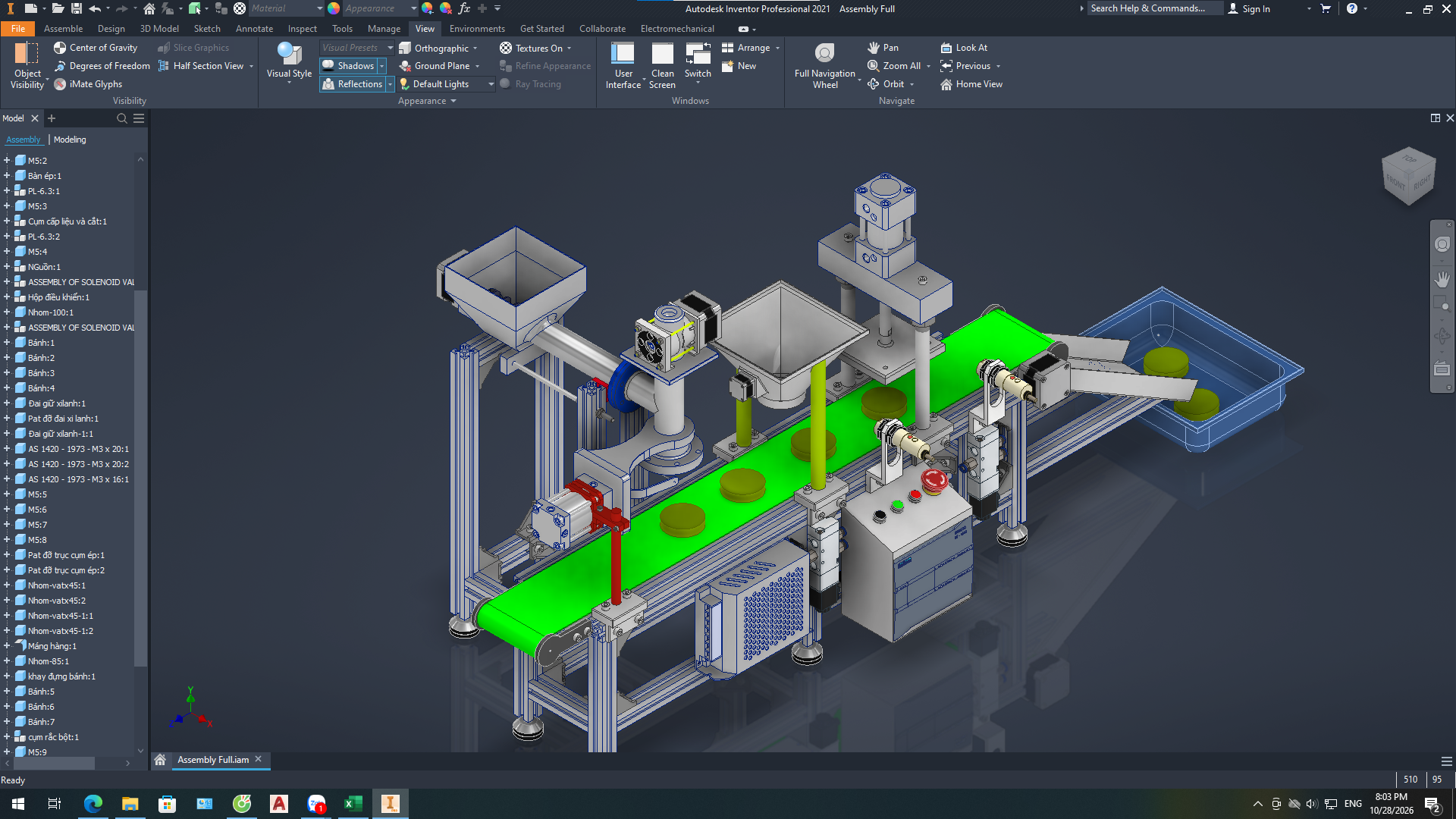Click the Look At tool
This screenshot has width=1456, height=819.
pos(964,48)
